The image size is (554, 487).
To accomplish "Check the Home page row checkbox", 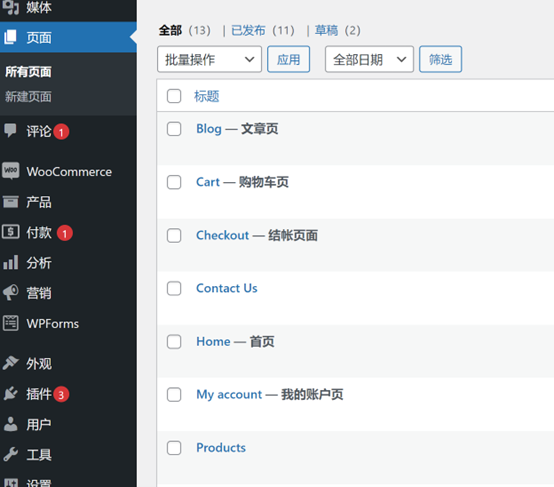I will pos(174,342).
